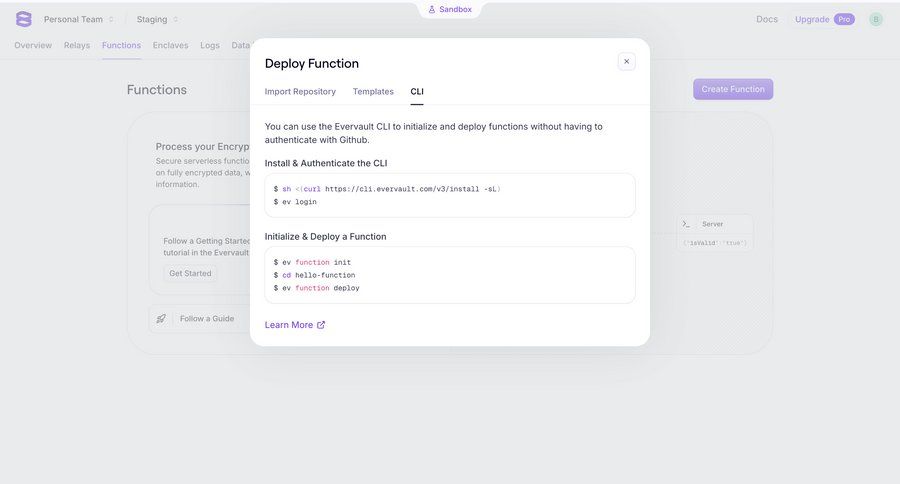Select the CLI tab
Screen dimensions: 900x484
(417, 91)
